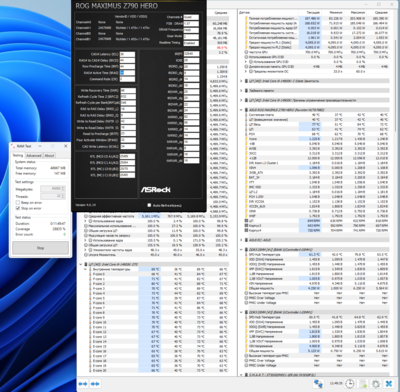The width and height of the screenshot is (400, 392).
Task: Collapse the ASUS ROG MAXIMUS Z790 HERO group
Action: pyautogui.click(x=241, y=110)
